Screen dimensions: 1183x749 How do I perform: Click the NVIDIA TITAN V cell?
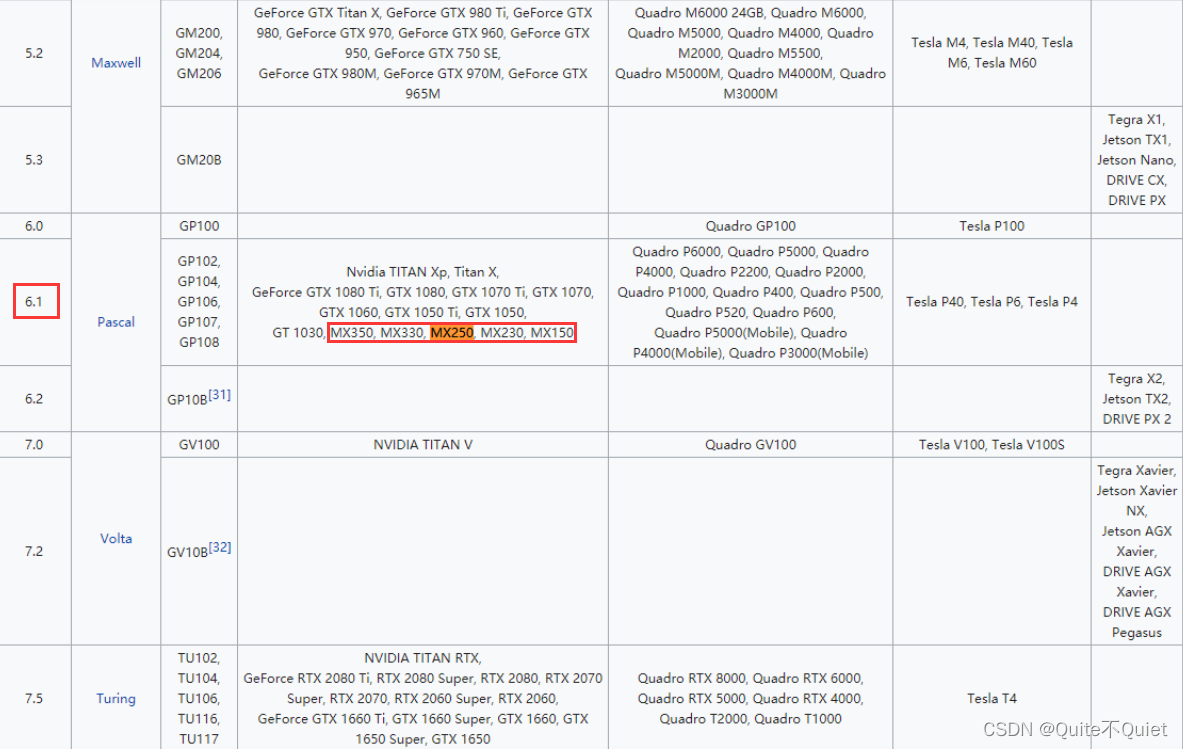coord(422,445)
